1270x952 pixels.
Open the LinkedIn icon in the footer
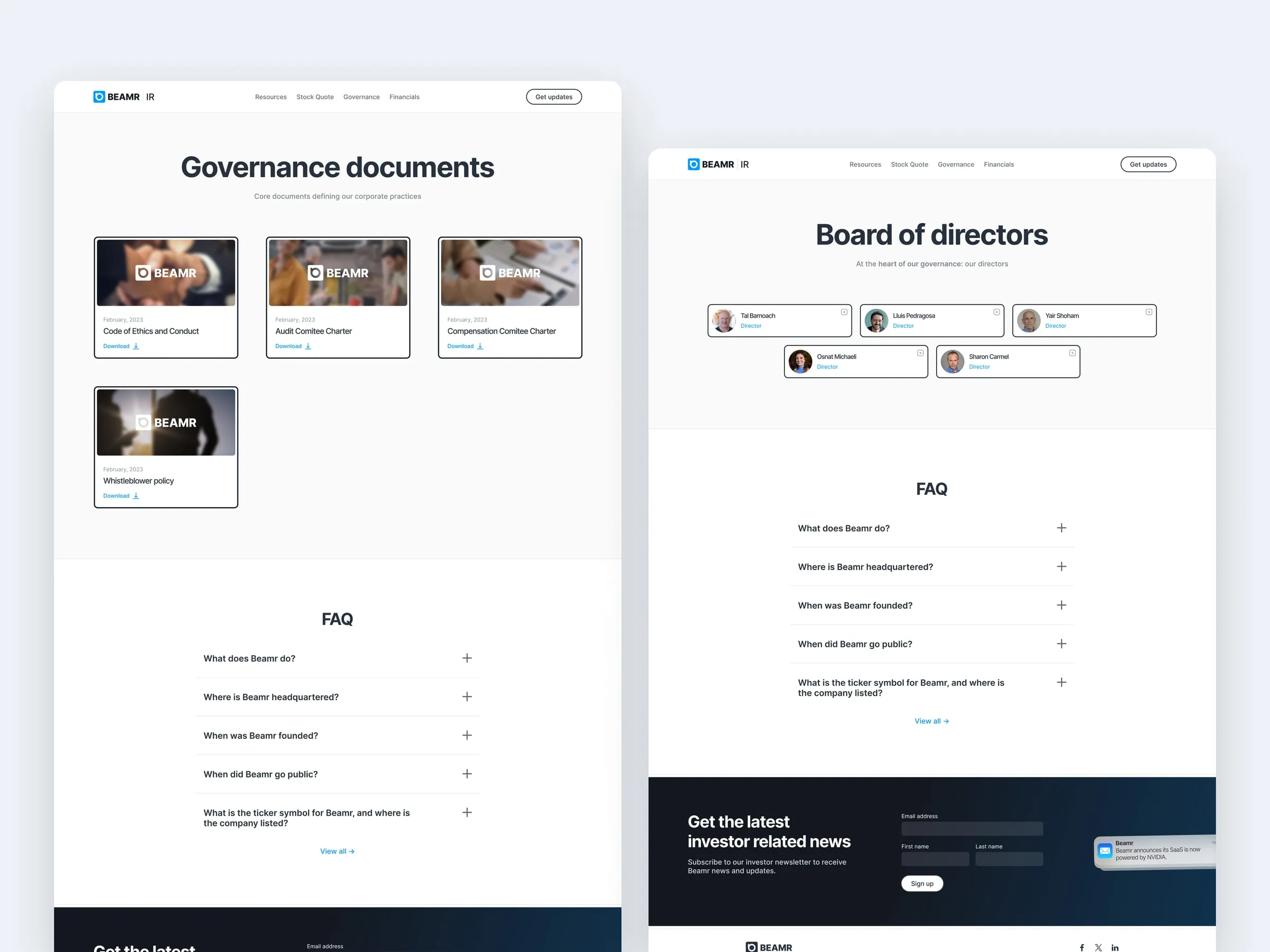pyautogui.click(x=1115, y=947)
